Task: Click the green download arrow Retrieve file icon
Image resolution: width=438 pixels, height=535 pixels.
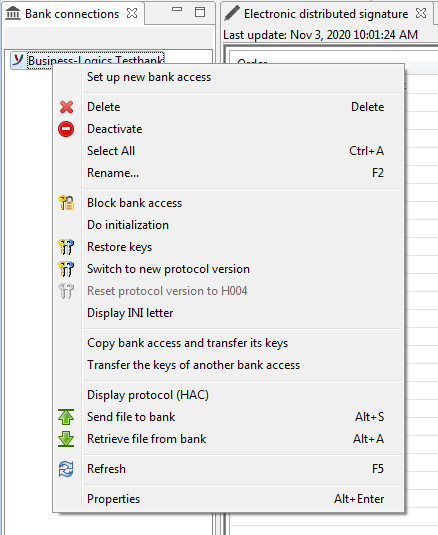Action: click(66, 439)
